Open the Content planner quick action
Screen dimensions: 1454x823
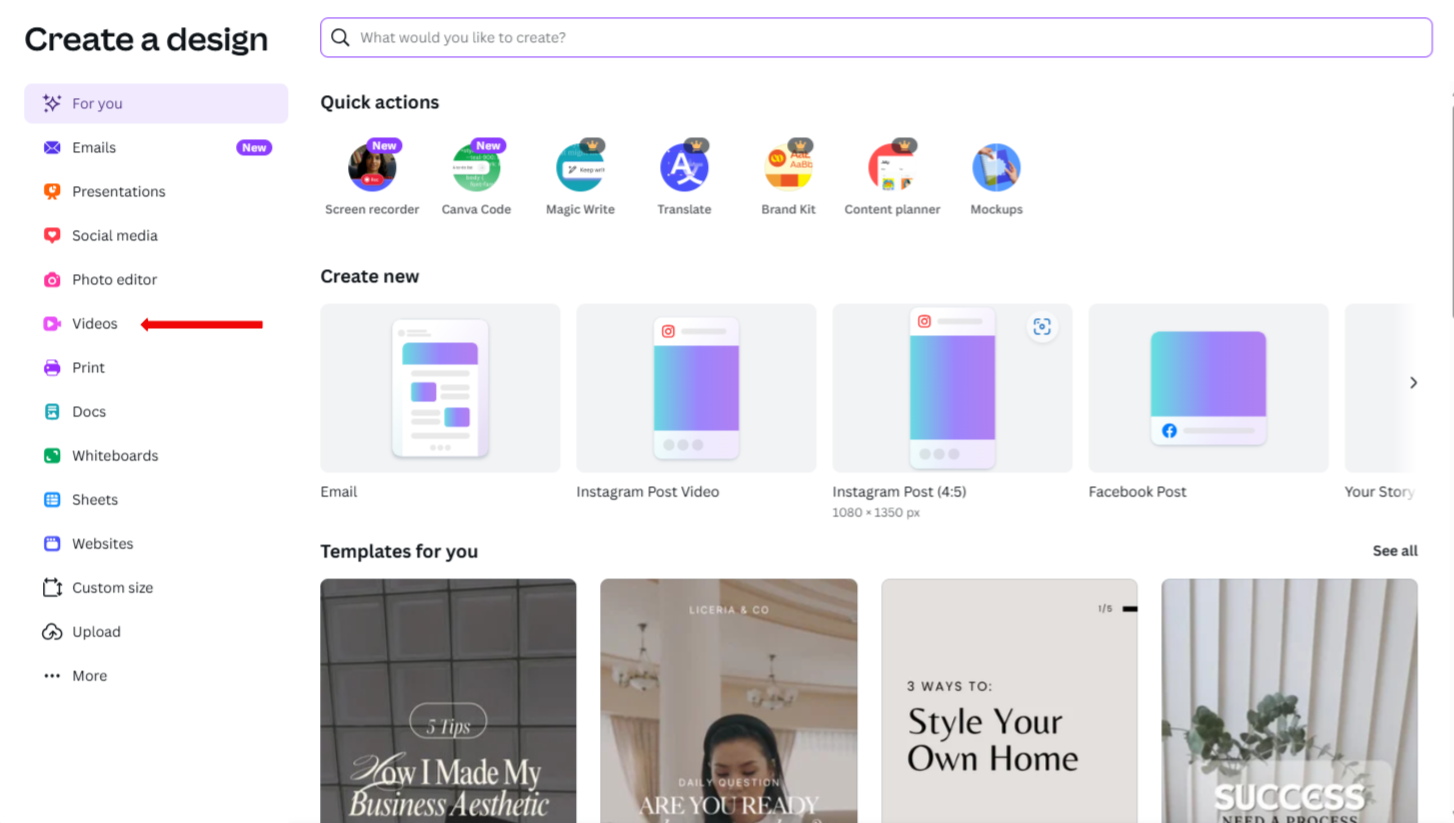coord(892,168)
